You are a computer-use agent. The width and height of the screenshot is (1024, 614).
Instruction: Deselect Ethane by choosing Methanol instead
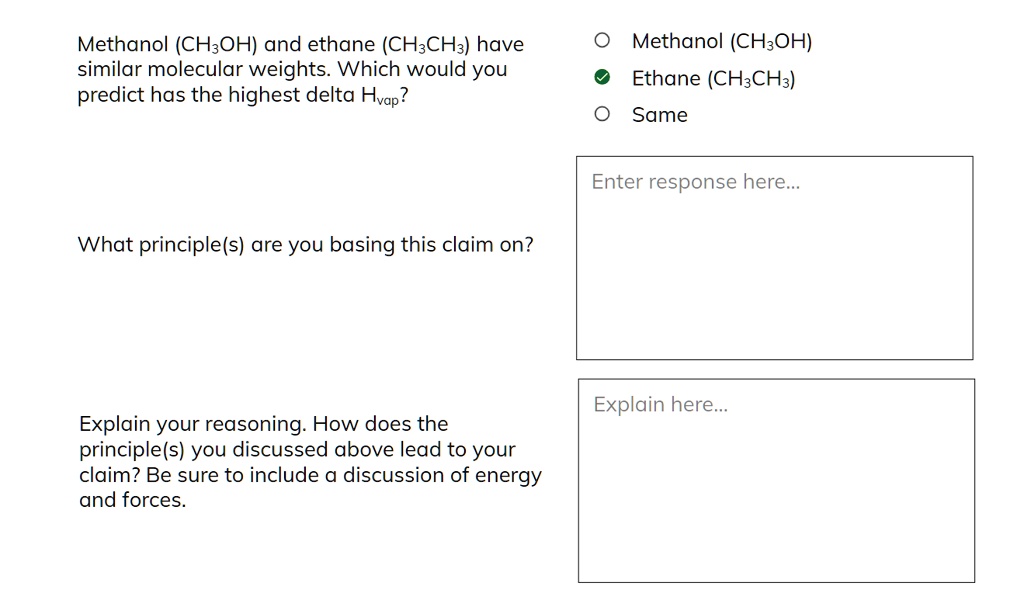602,40
